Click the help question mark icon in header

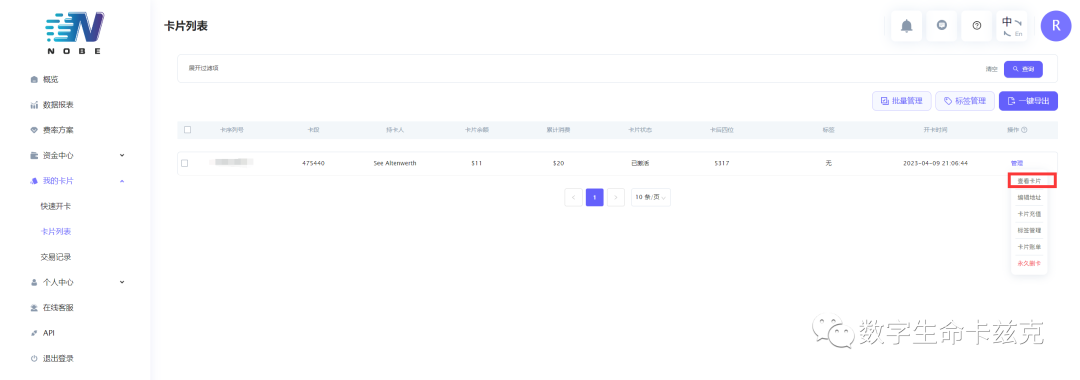977,26
